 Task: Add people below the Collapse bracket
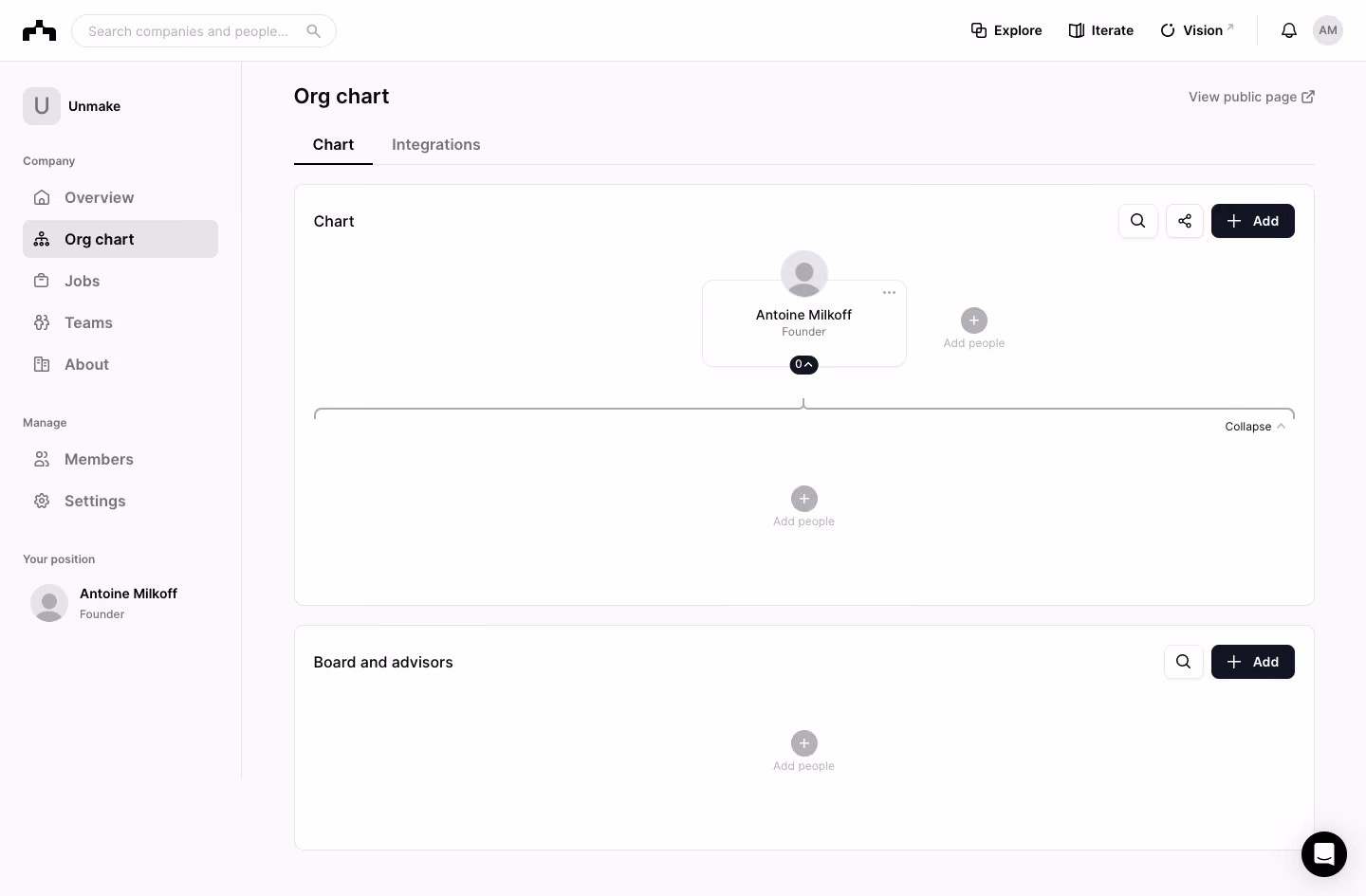tap(804, 506)
